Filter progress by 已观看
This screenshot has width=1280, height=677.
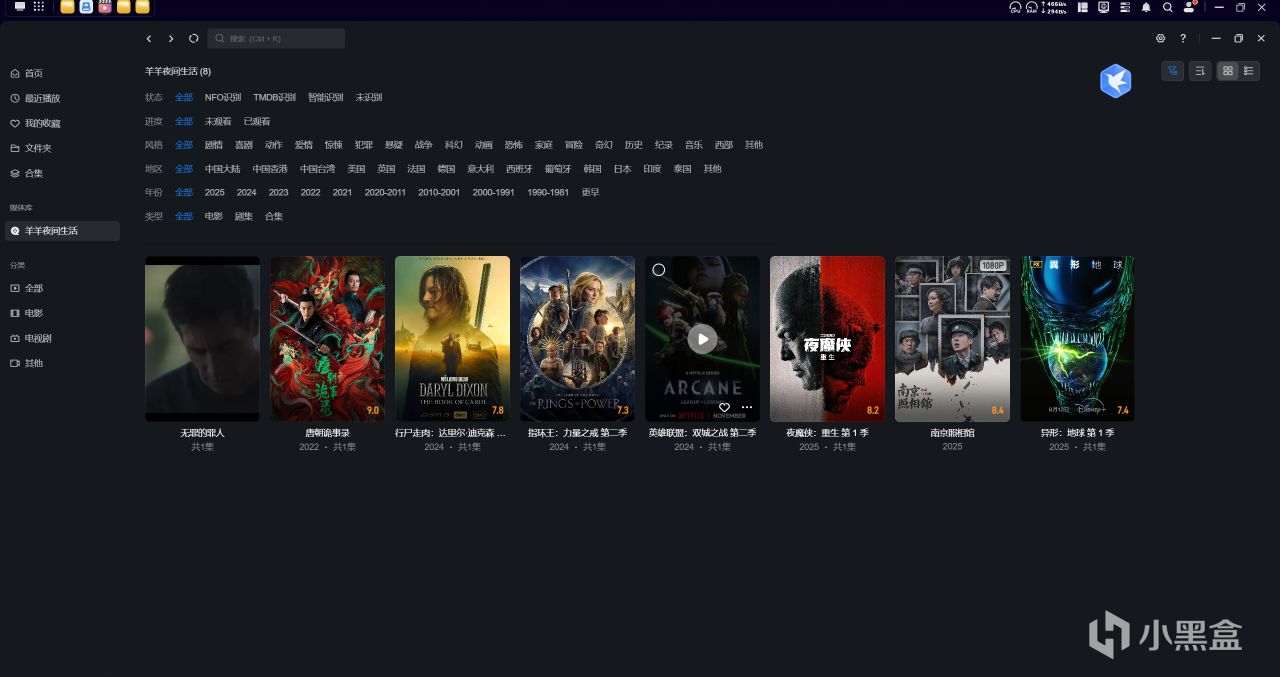(x=257, y=121)
